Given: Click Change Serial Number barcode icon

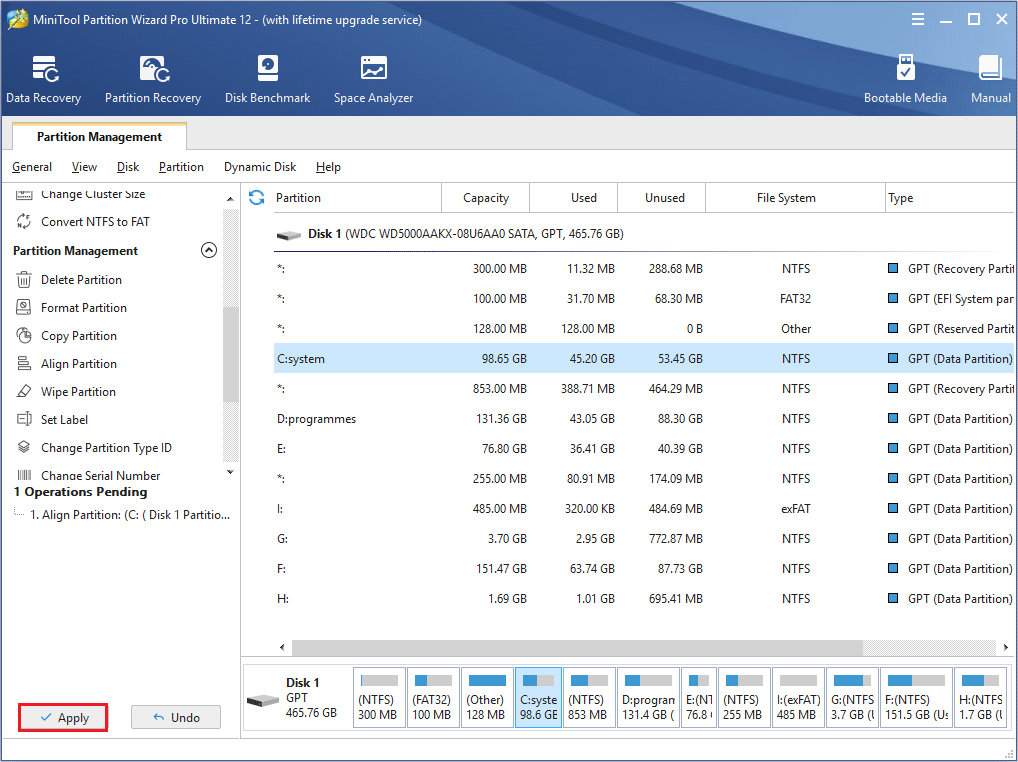Looking at the screenshot, I should pos(24,475).
